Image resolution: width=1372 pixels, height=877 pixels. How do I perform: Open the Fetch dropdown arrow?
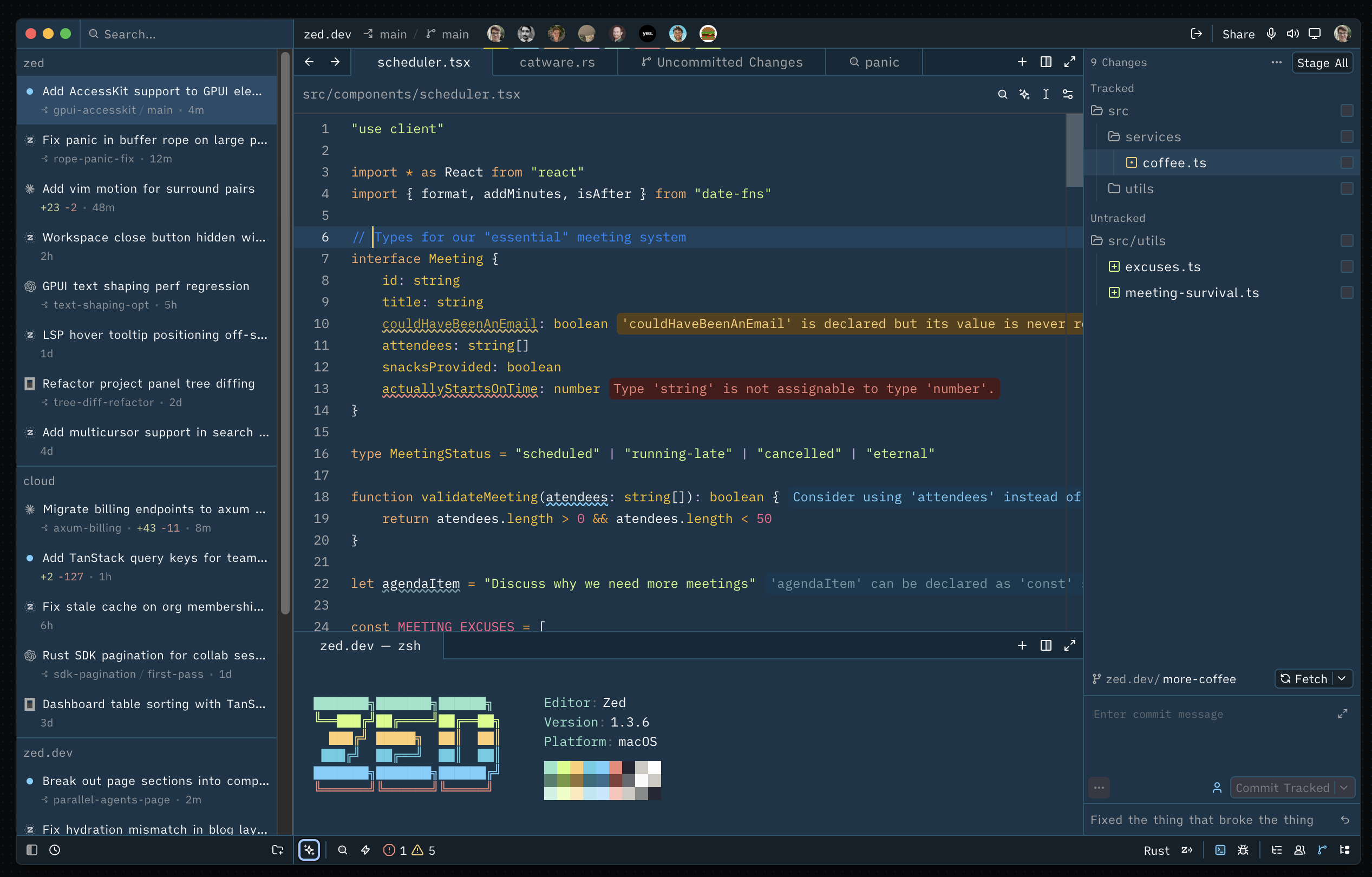(x=1342, y=678)
